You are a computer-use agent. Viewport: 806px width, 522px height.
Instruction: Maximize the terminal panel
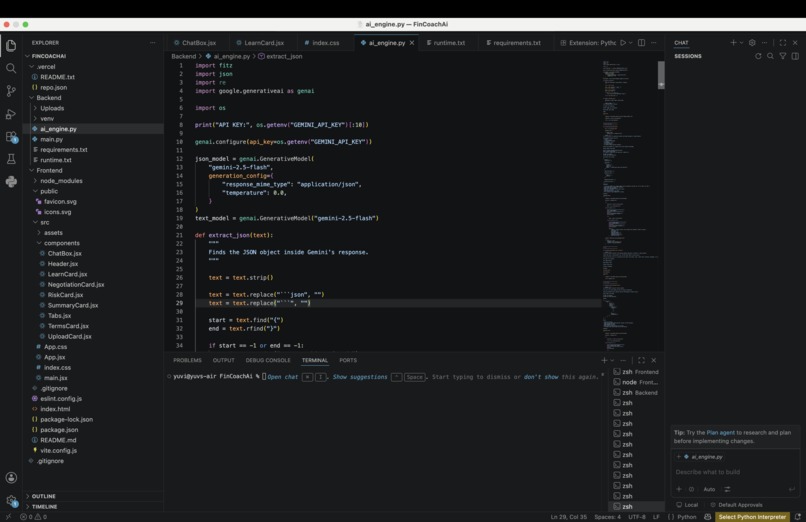click(642, 360)
